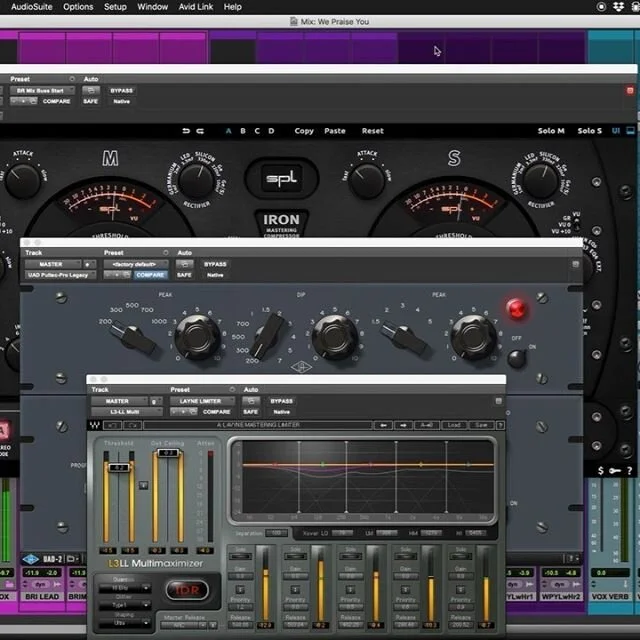Click Copy in SPL Iron toolbar
Viewport: 640px width, 640px height.
(304, 131)
